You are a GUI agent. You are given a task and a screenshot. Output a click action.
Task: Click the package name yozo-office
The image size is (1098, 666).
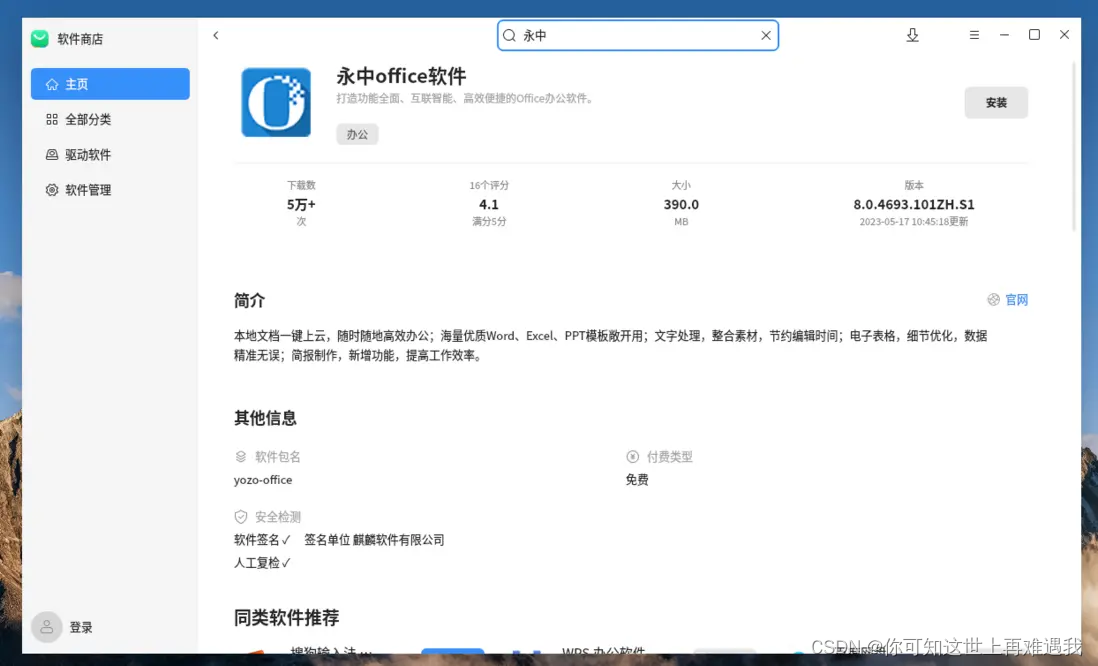(263, 480)
